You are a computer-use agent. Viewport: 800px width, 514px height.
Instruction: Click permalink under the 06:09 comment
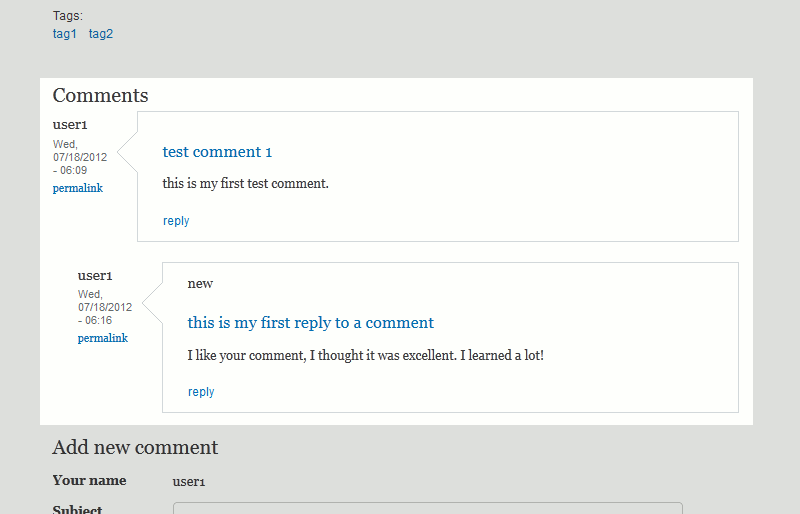pyautogui.click(x=78, y=188)
